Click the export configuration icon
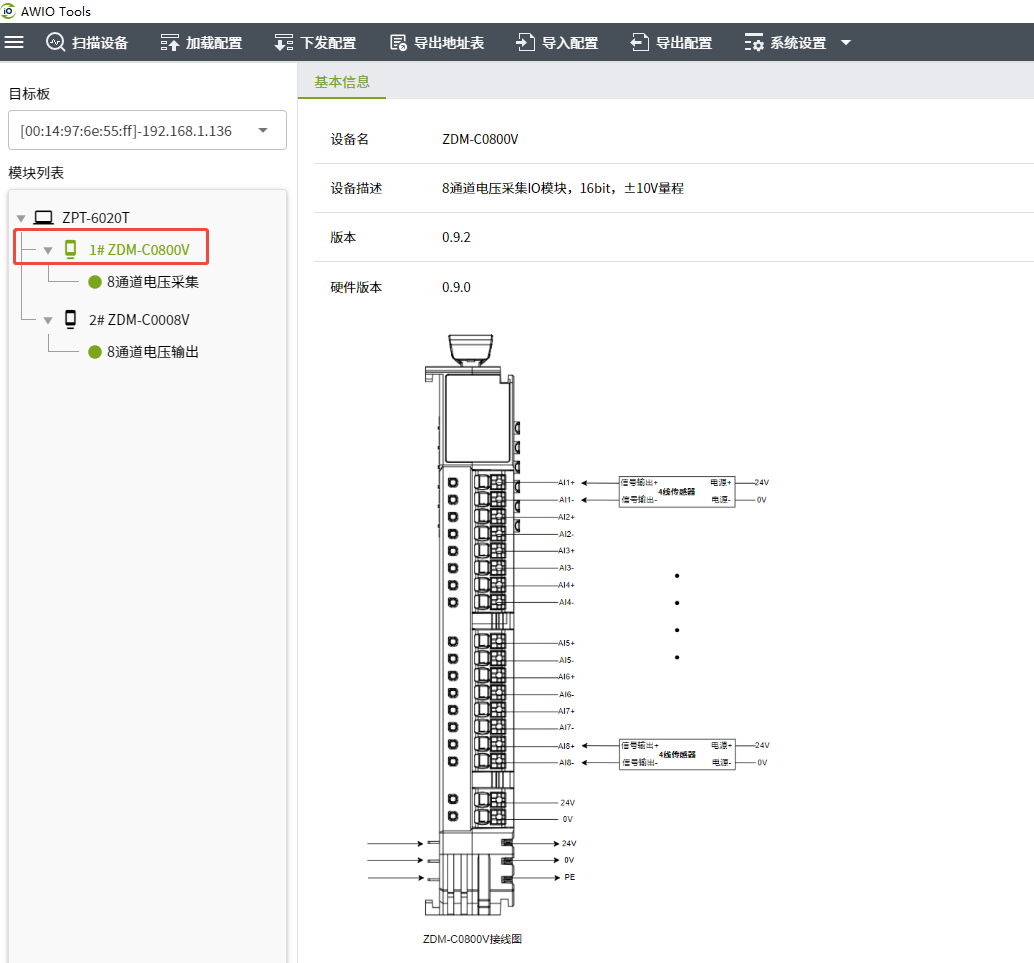Image resolution: width=1034 pixels, height=963 pixels. tap(639, 42)
